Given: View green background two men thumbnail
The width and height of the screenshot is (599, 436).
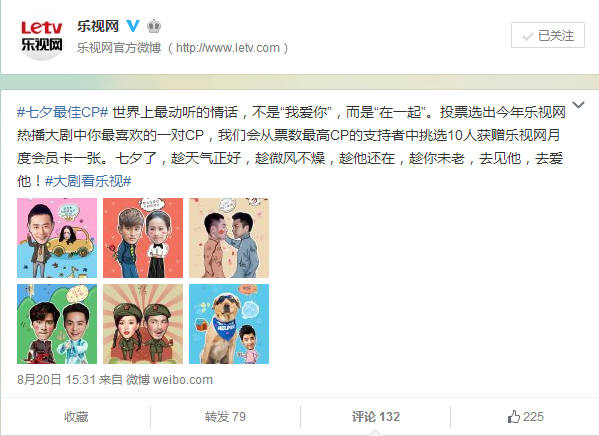Looking at the screenshot, I should 57,324.
